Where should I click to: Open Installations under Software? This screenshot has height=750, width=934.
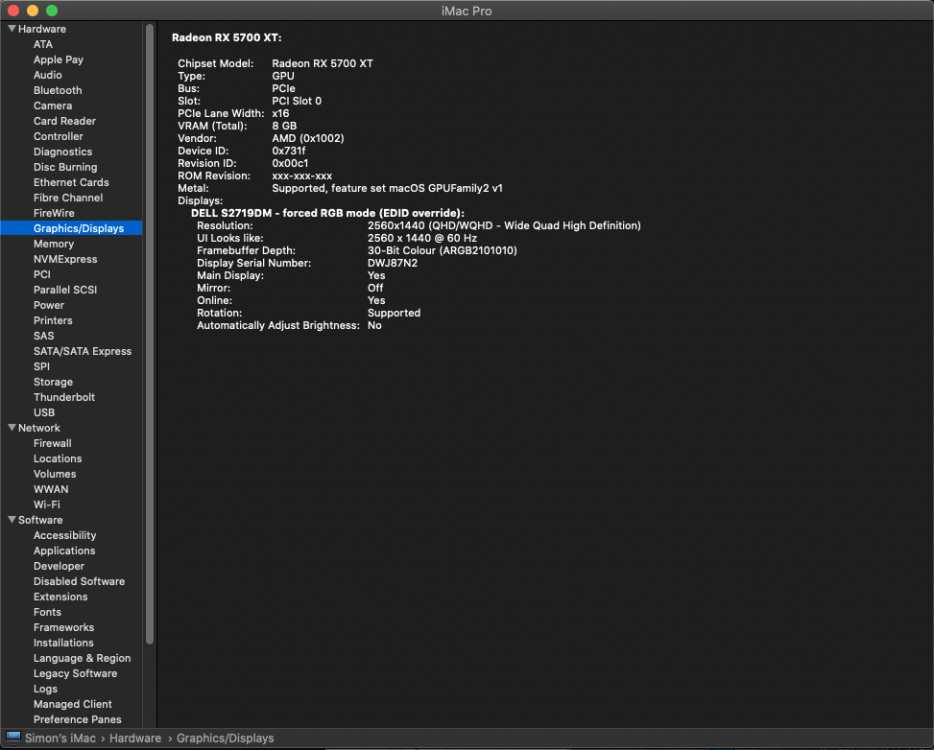[63, 643]
